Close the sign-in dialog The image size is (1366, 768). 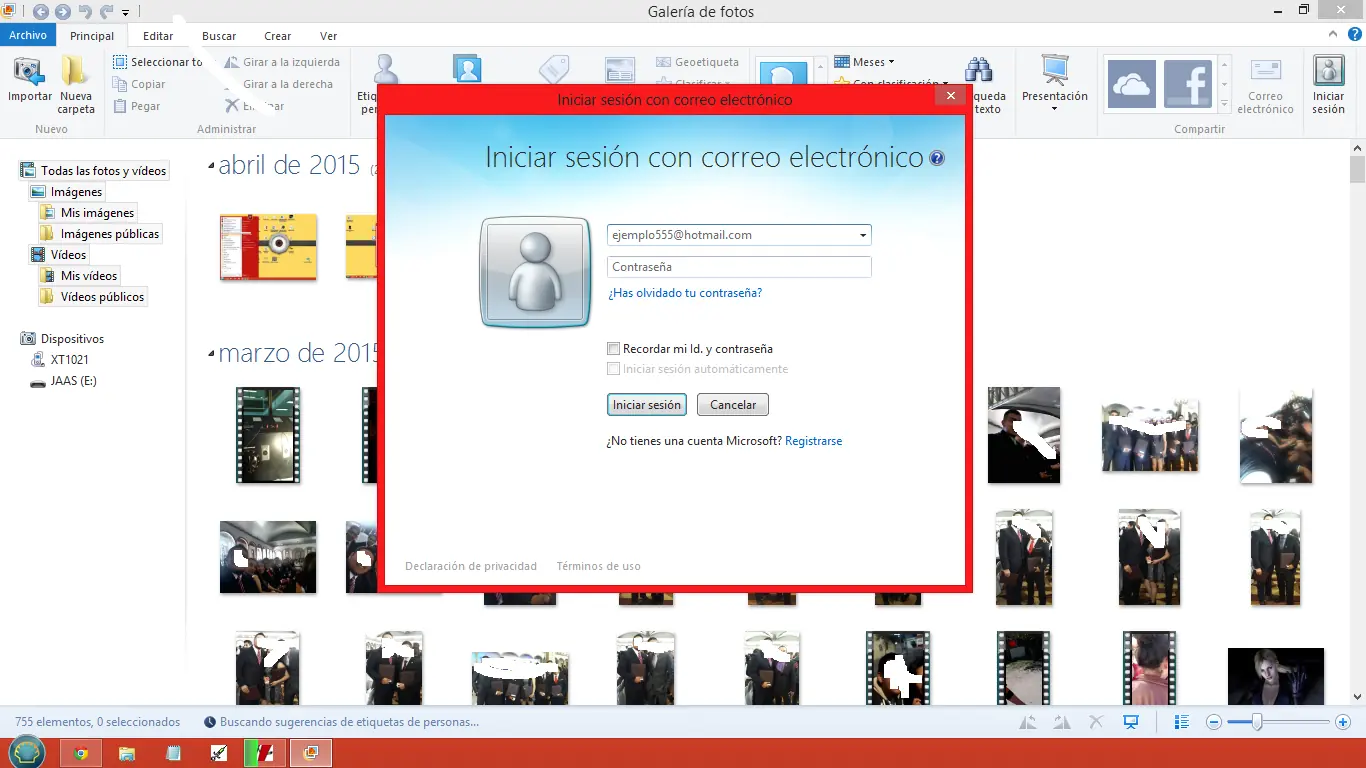(x=949, y=97)
